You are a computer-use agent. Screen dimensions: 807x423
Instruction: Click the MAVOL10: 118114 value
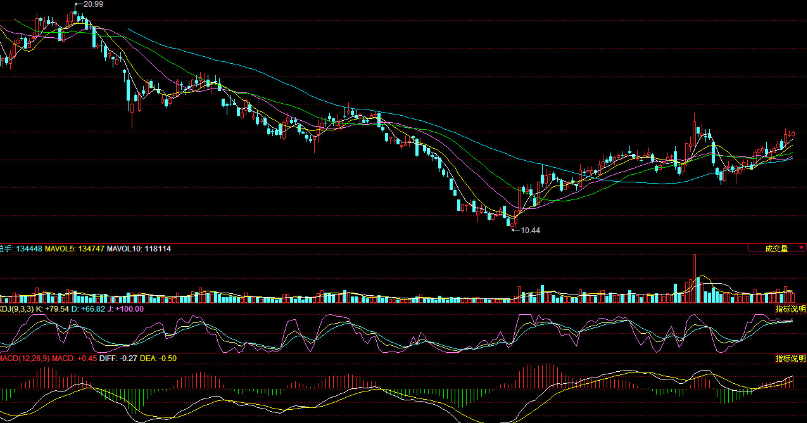click(139, 249)
